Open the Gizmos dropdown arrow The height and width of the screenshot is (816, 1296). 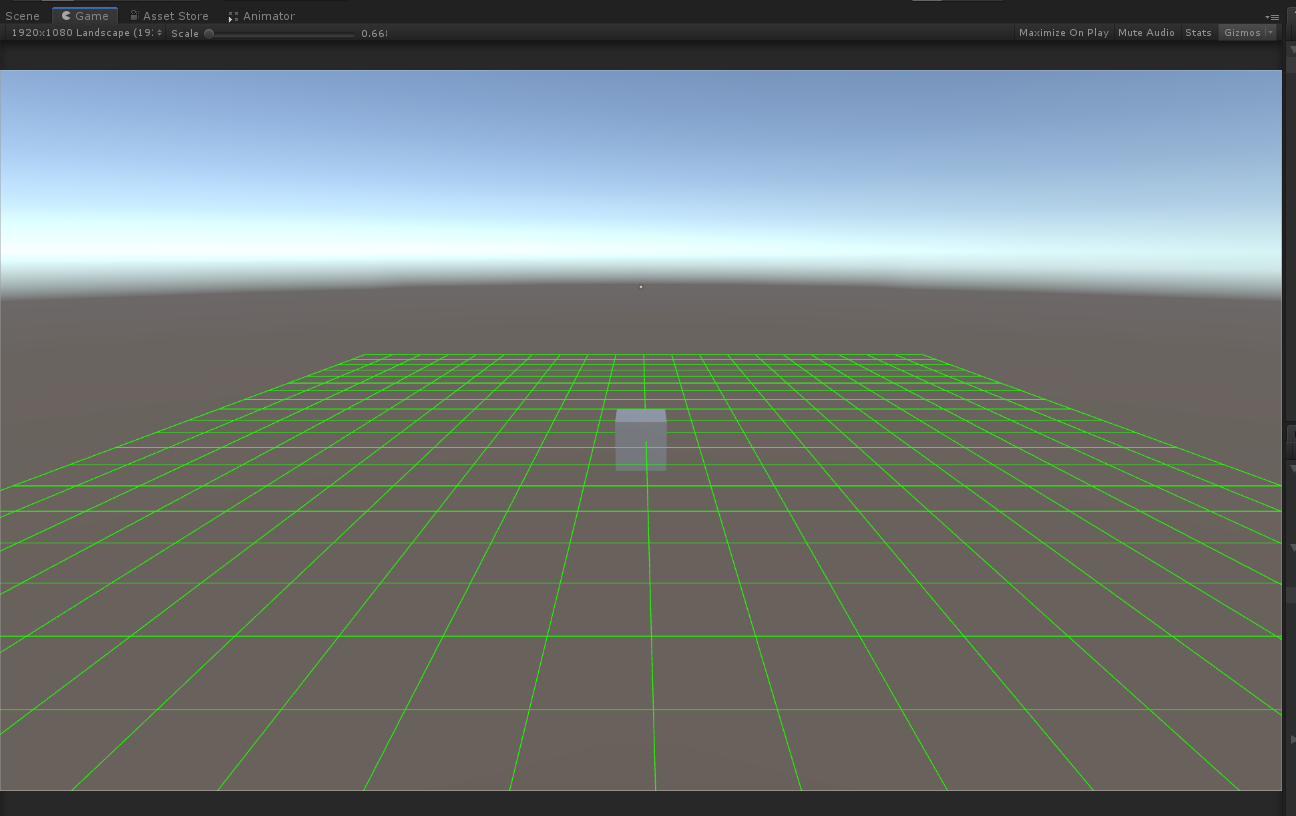coord(1271,33)
